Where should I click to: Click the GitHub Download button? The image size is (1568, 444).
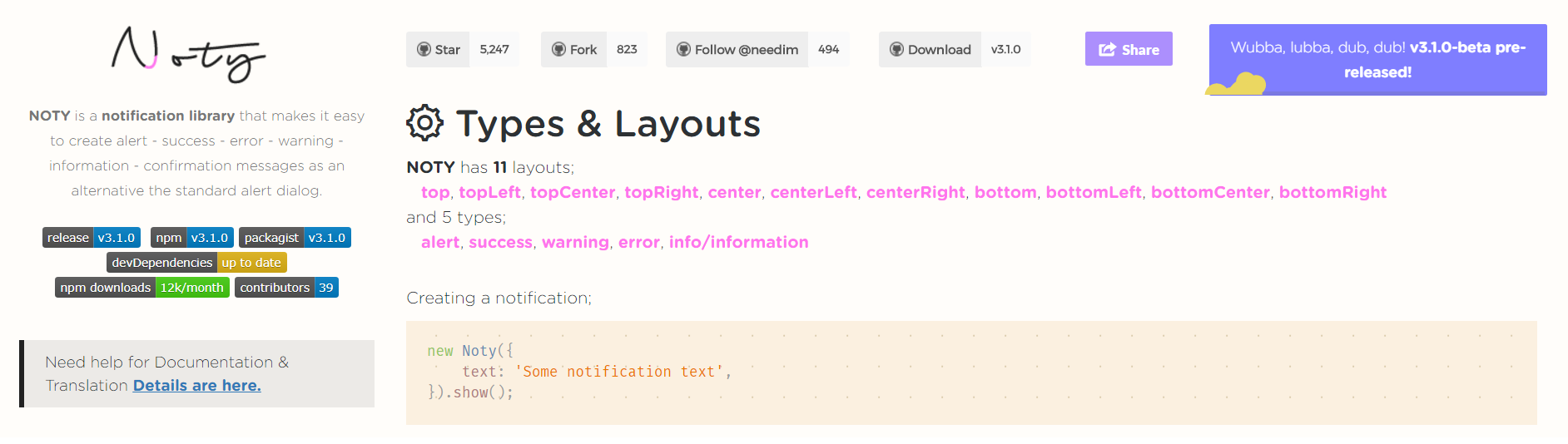pyautogui.click(x=930, y=50)
